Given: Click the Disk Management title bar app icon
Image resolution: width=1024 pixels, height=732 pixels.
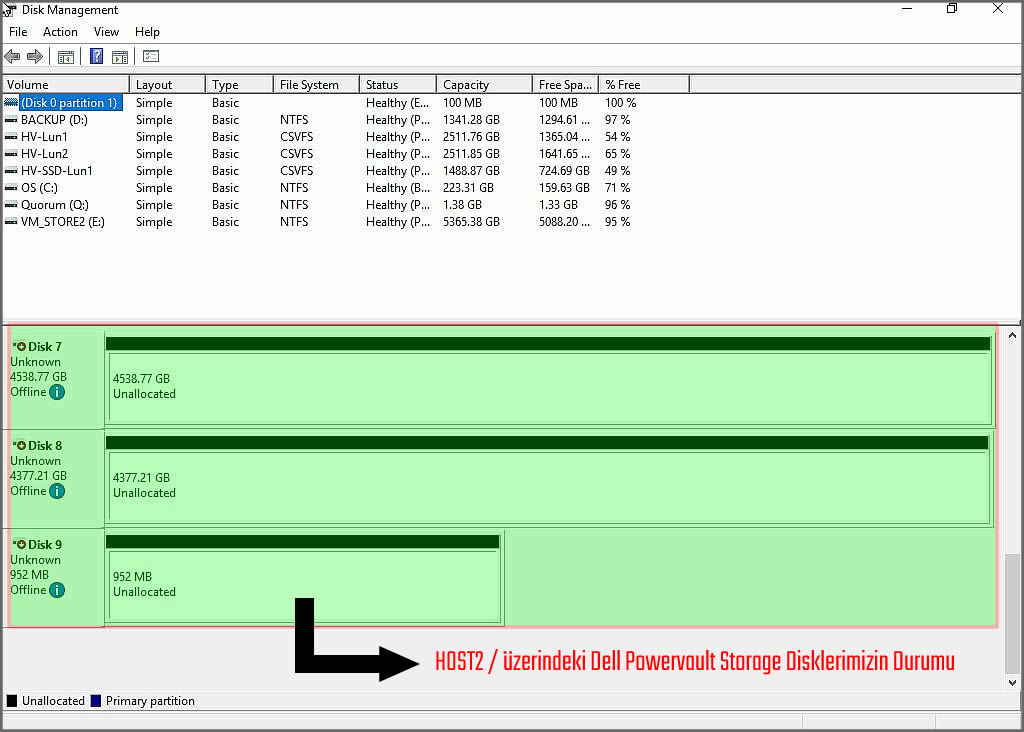Looking at the screenshot, I should [9, 10].
